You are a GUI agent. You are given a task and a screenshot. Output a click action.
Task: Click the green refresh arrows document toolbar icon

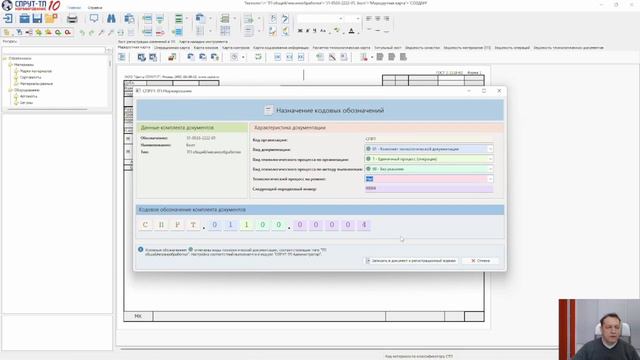tap(258, 57)
